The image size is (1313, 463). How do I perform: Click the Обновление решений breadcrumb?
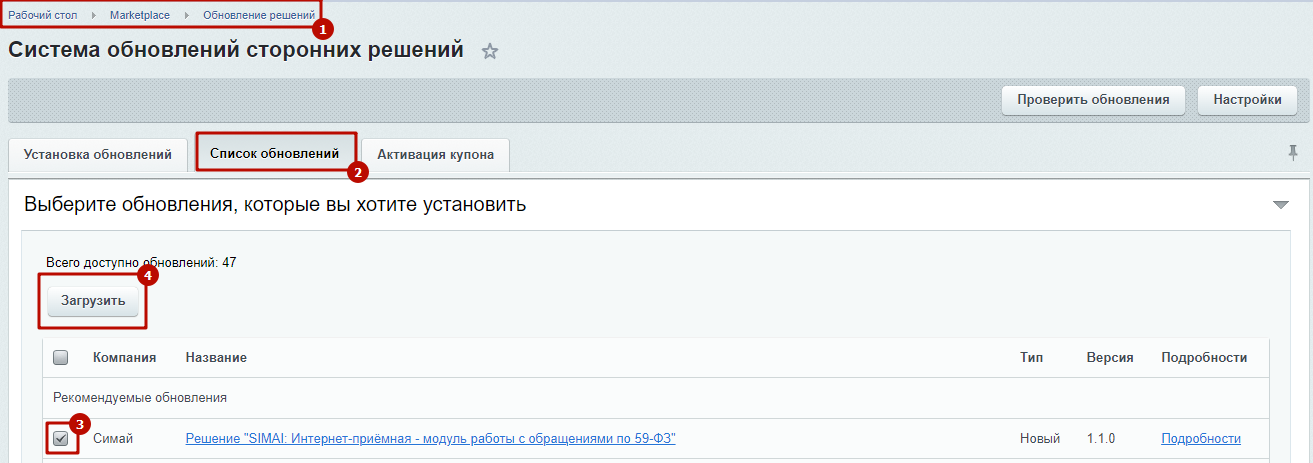point(259,16)
